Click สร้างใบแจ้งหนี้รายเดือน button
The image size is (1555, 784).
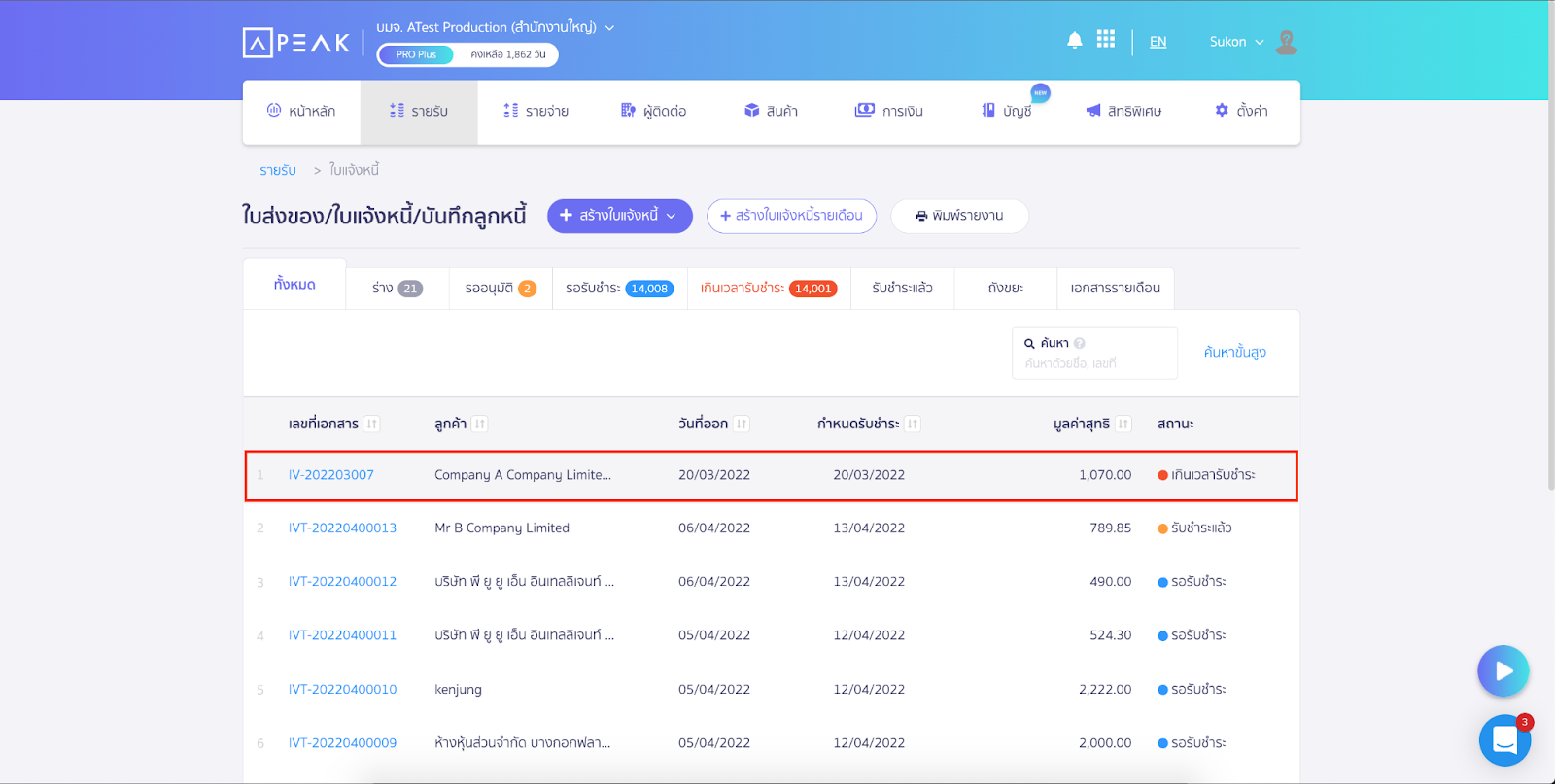click(791, 216)
